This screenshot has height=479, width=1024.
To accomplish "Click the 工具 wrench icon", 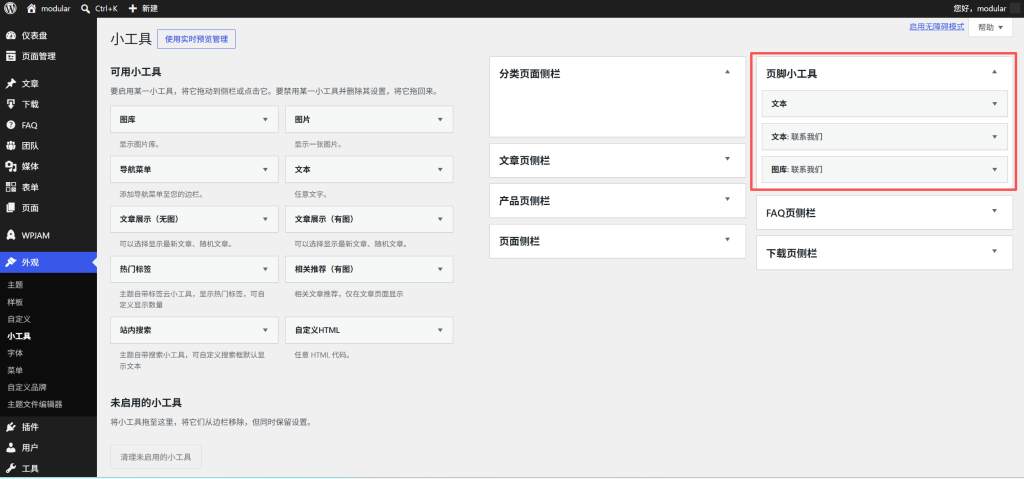I will (10, 468).
